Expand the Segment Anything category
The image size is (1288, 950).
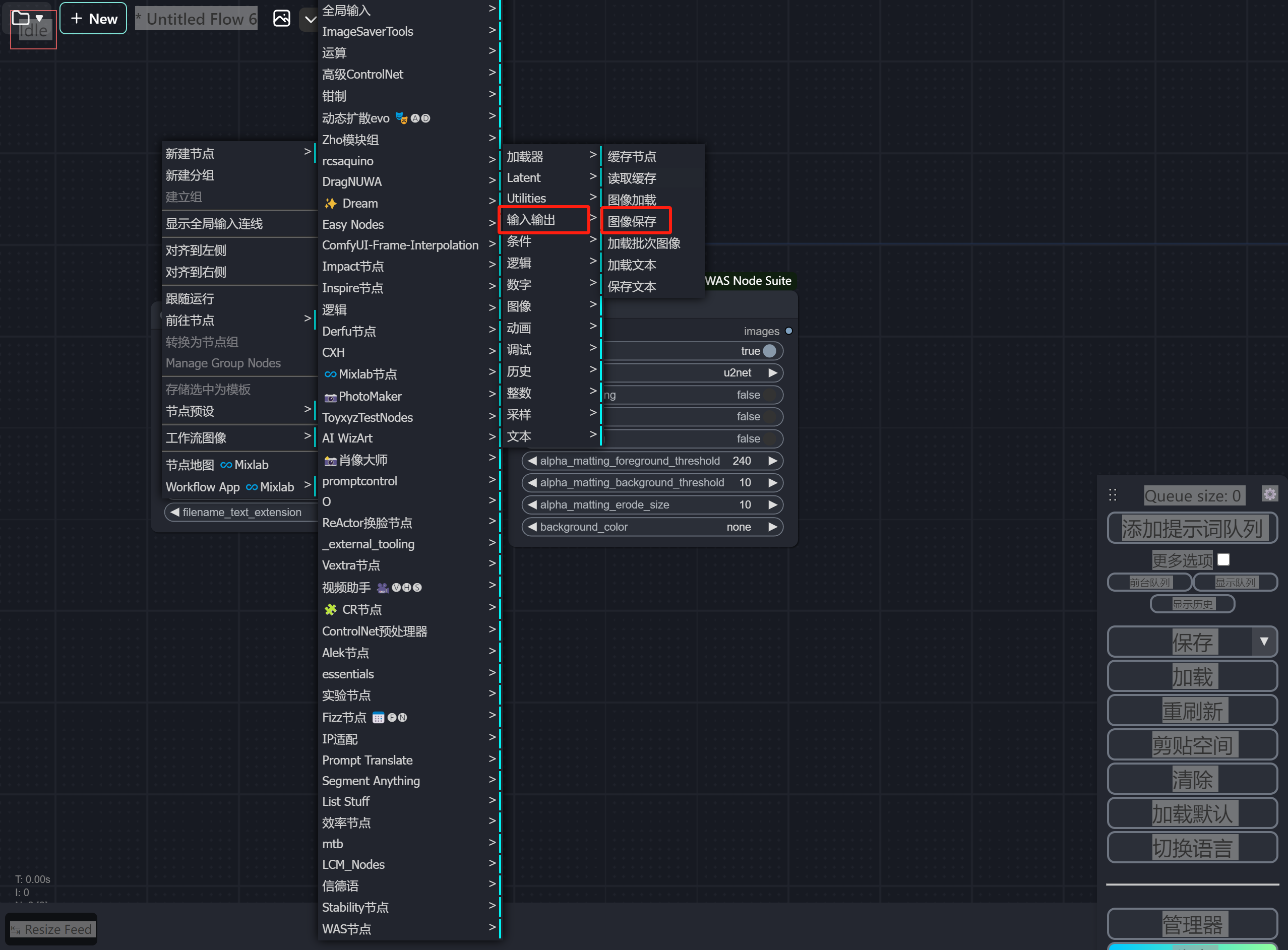(x=409, y=780)
